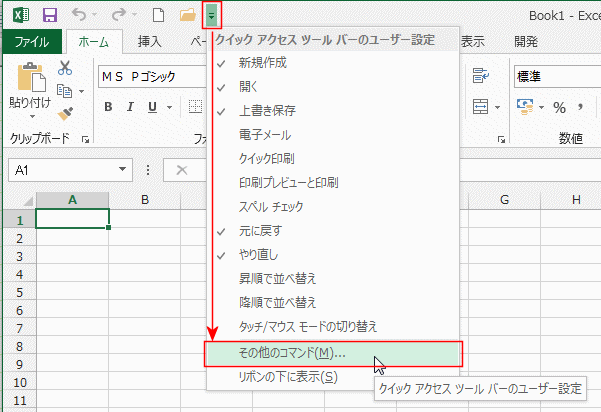601x412 pixels.
Task: Uncheck 元に戻す in the customize menu
Action: [x=333, y=231]
